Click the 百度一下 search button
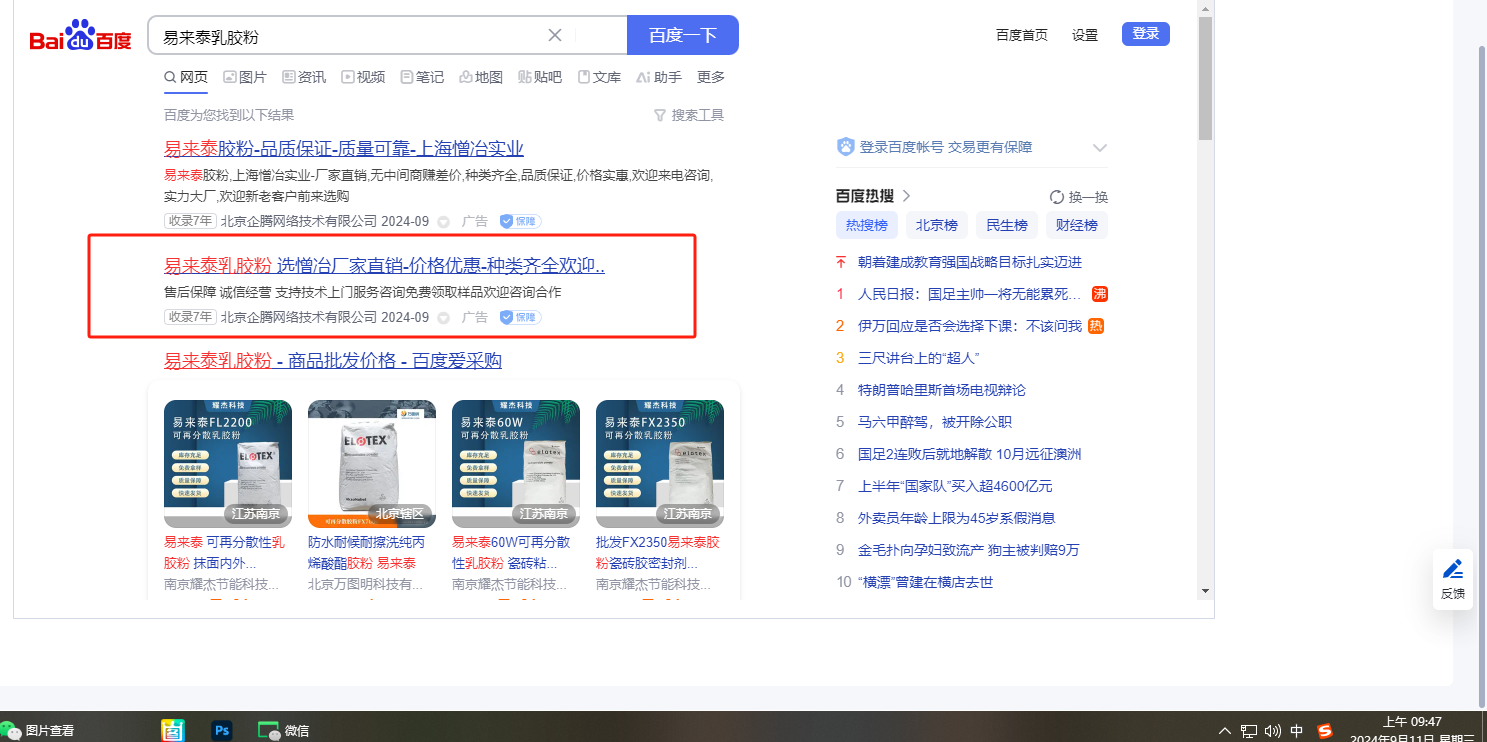The width and height of the screenshot is (1487, 742). pyautogui.click(x=682, y=36)
